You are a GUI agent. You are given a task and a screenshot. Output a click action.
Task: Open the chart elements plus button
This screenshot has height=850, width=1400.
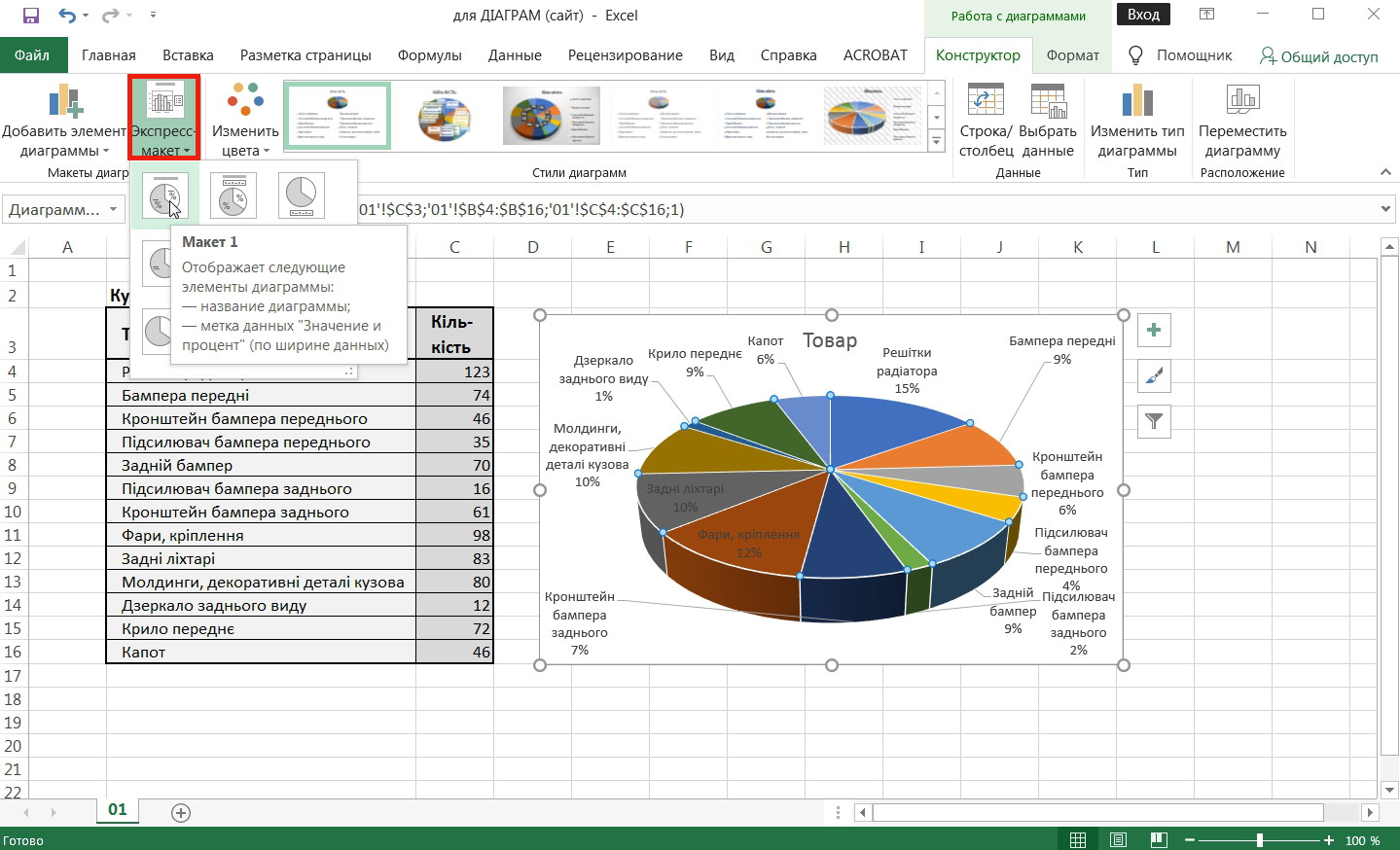tap(1153, 331)
